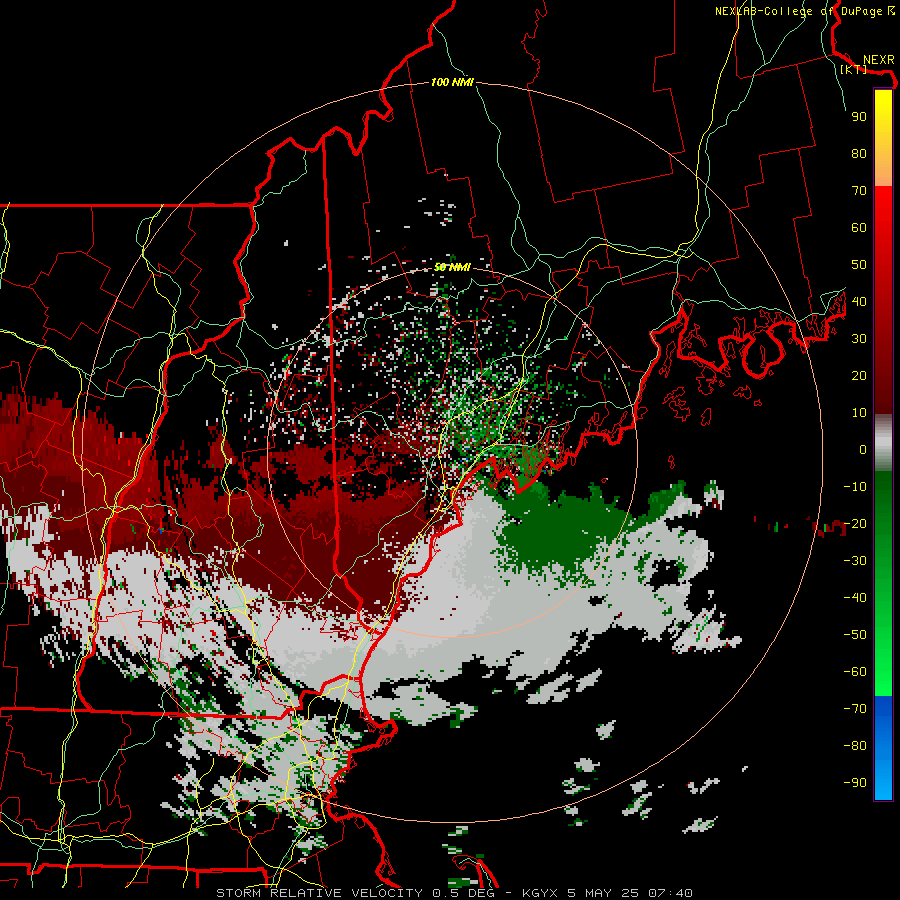Click the yellow top segment of color bar
Viewport: 900px width, 900px height.
883,138
